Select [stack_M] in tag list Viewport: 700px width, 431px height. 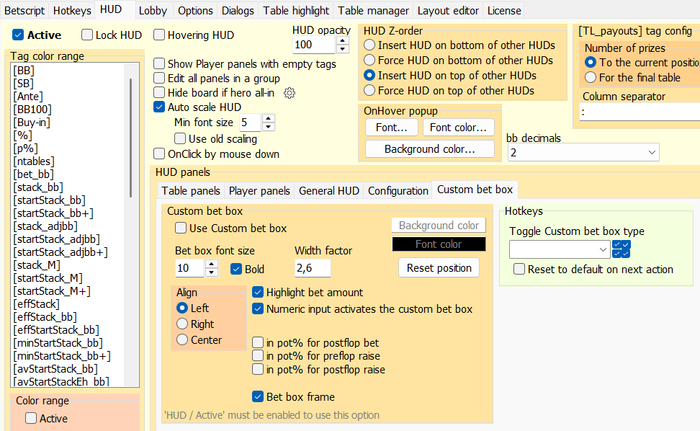click(37, 265)
